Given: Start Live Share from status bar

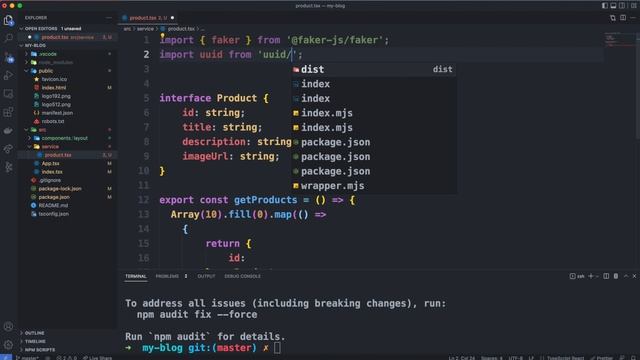Looking at the screenshot, I should [97, 358].
